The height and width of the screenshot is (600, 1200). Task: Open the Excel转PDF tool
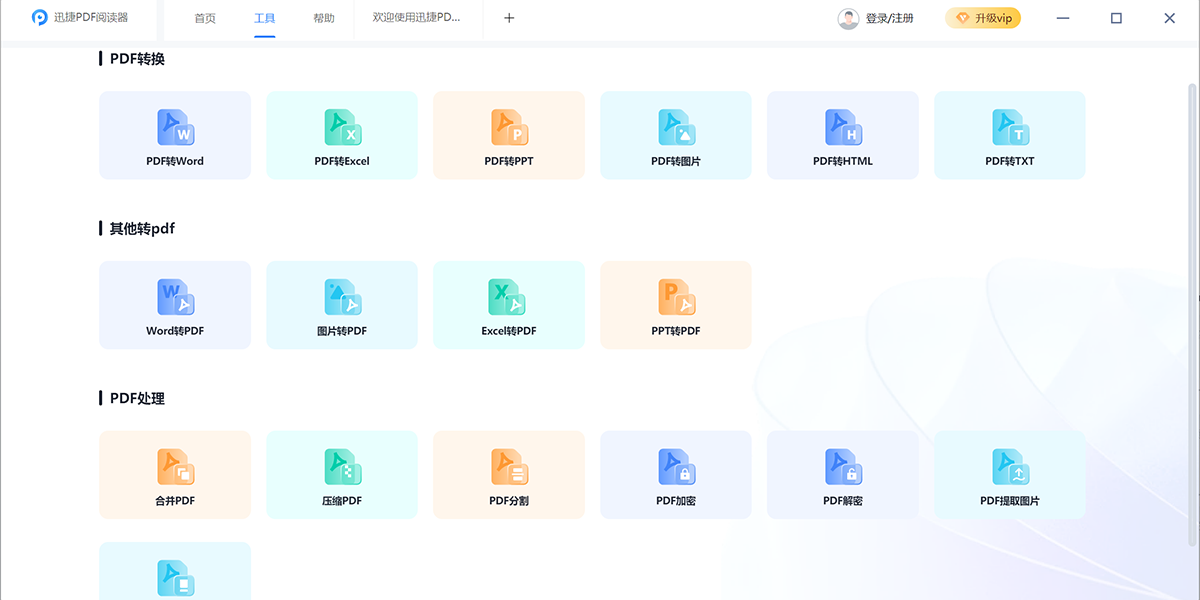point(508,305)
